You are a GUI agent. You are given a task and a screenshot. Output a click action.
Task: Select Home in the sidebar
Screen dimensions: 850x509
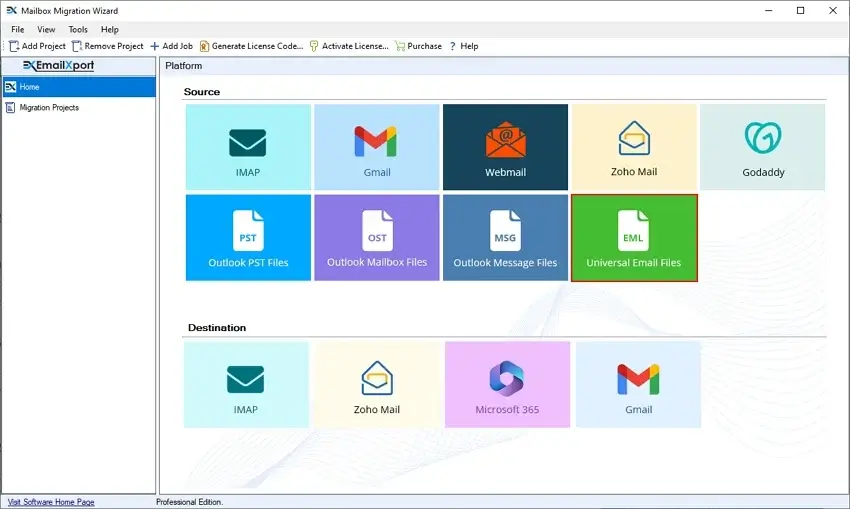click(x=79, y=87)
